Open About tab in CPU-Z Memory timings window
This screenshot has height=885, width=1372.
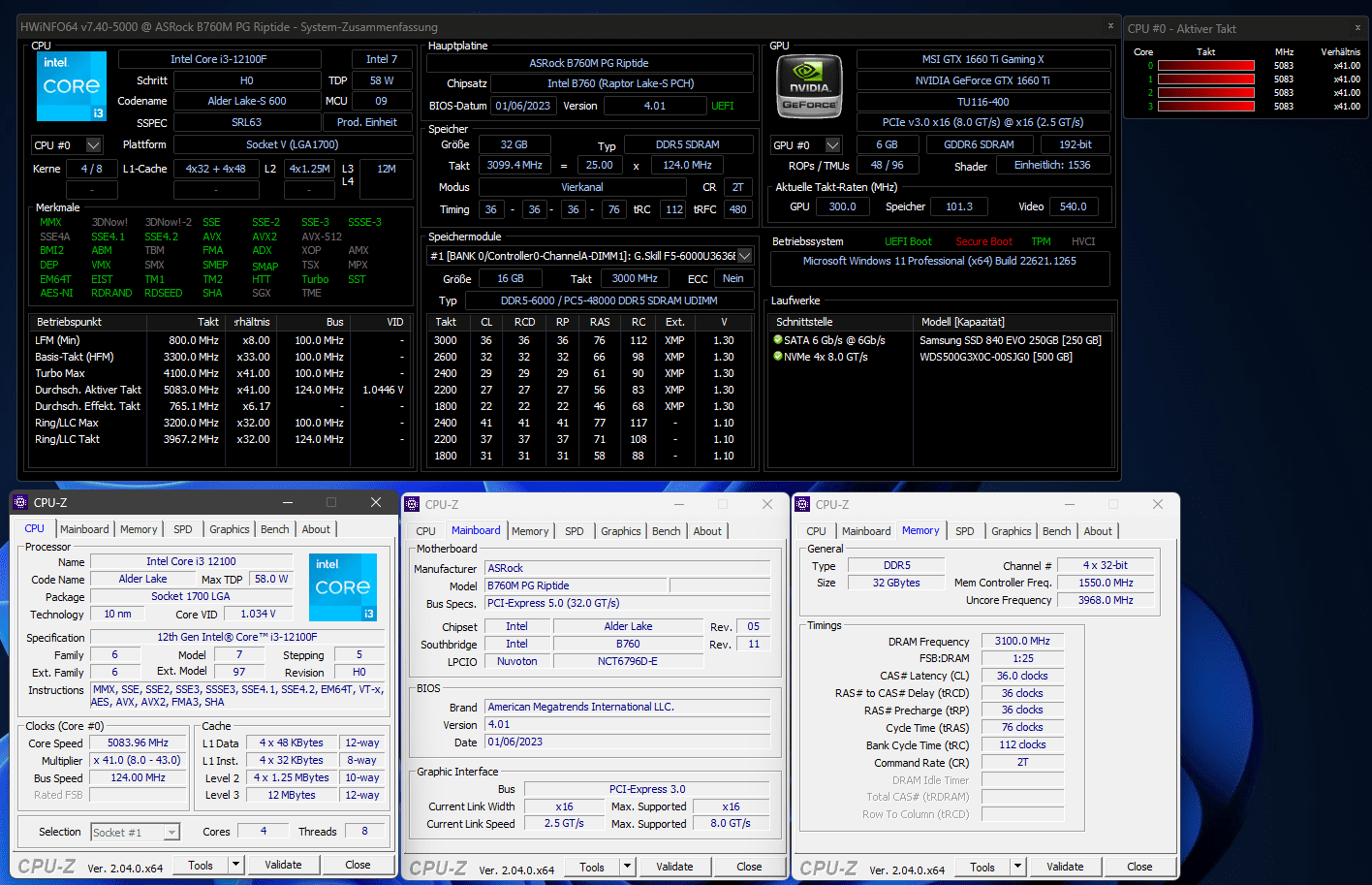(1098, 531)
